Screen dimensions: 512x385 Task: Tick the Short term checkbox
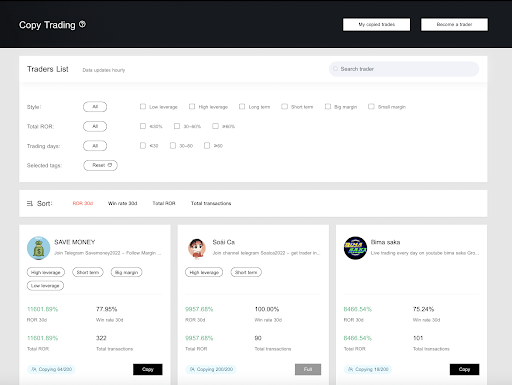284,107
